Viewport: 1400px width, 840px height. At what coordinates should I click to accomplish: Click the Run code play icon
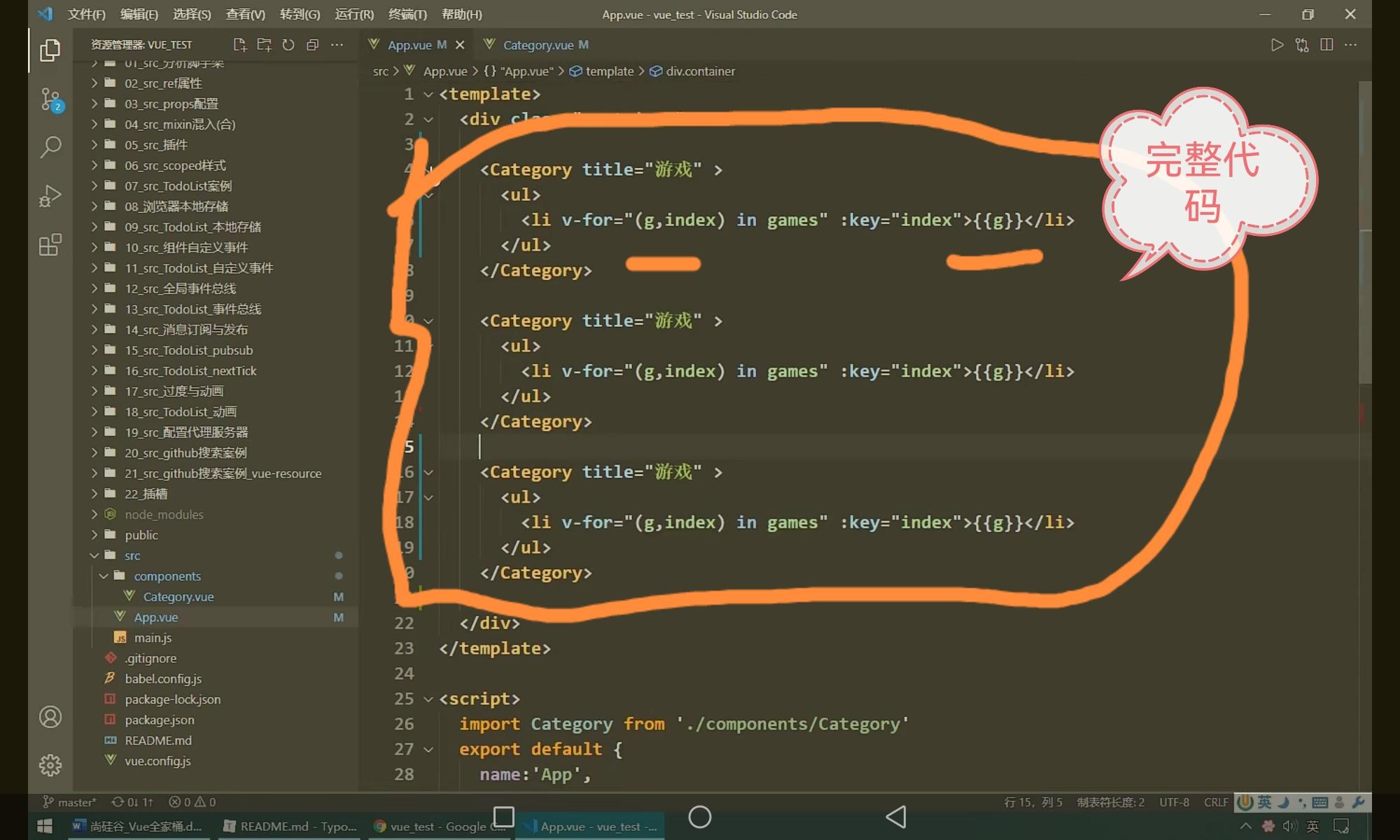coord(1277,45)
